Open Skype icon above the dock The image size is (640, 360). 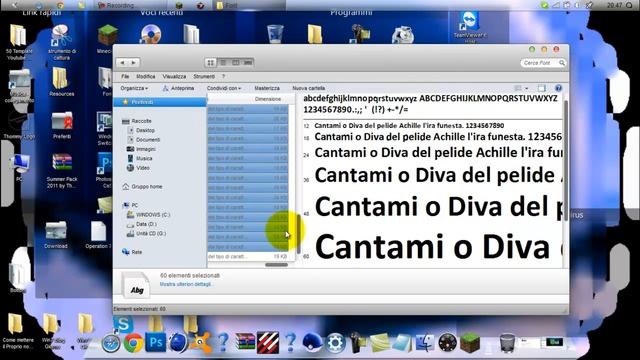123,324
